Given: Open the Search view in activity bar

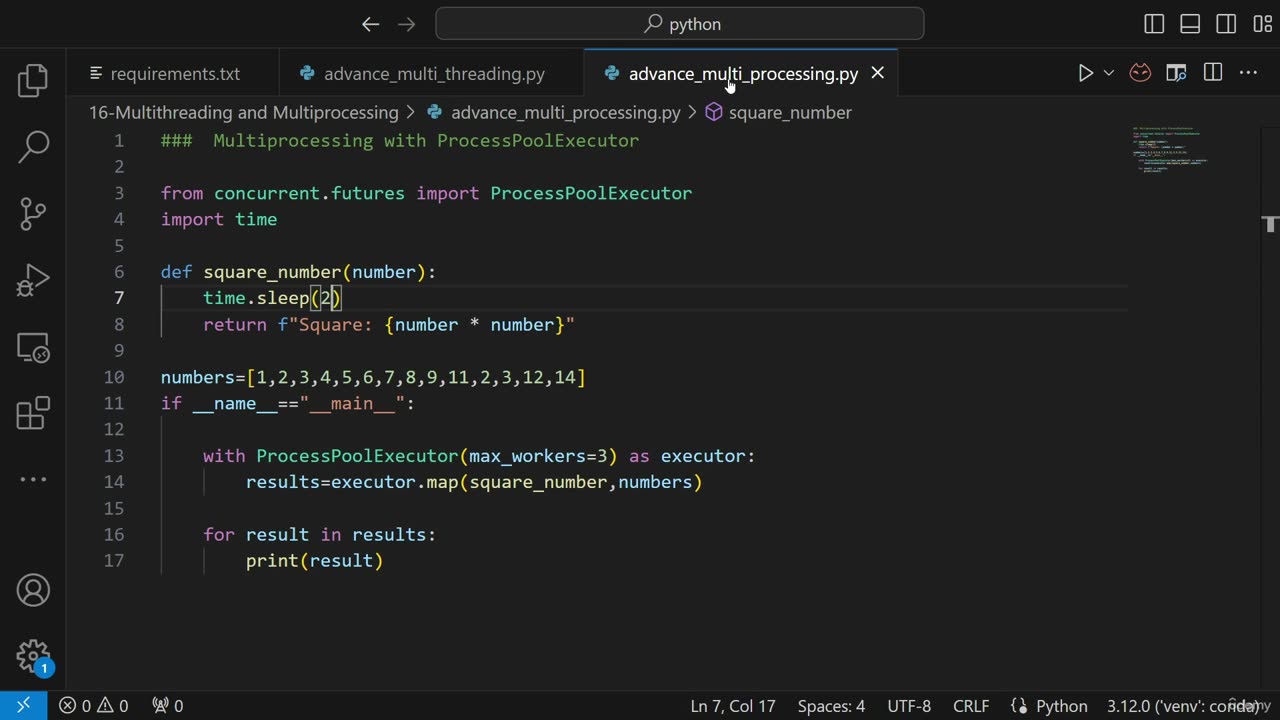Looking at the screenshot, I should (x=33, y=147).
